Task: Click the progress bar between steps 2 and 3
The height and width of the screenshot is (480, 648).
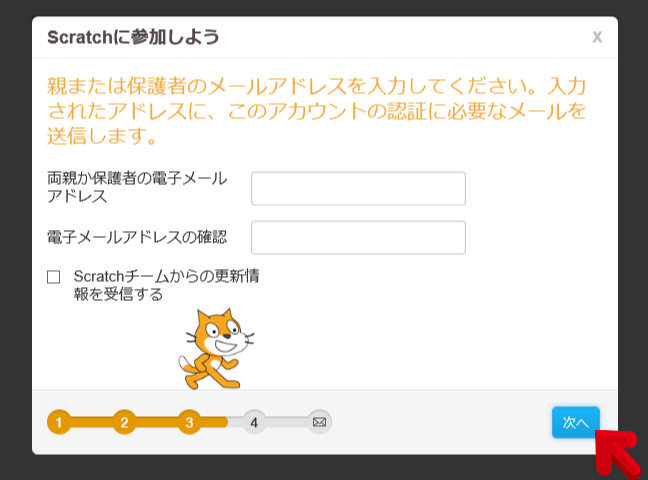Action: point(156,422)
